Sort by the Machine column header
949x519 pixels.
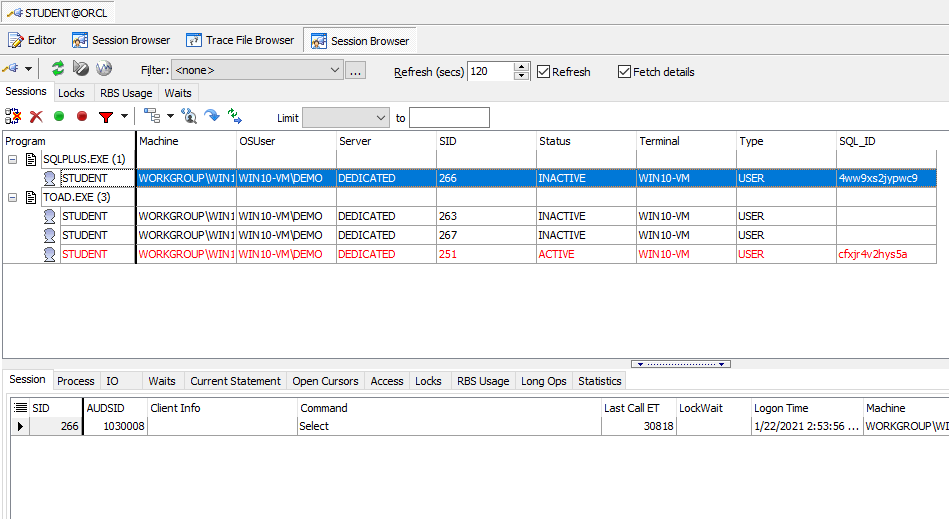point(186,141)
